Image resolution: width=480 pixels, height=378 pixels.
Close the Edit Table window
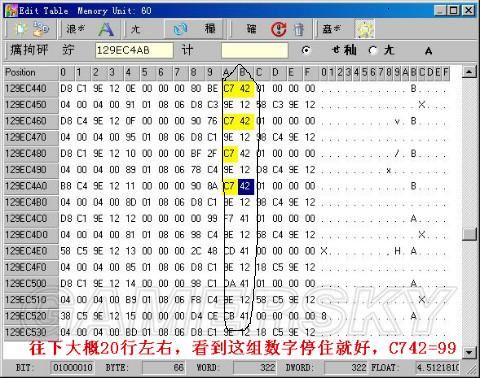pos(468,11)
